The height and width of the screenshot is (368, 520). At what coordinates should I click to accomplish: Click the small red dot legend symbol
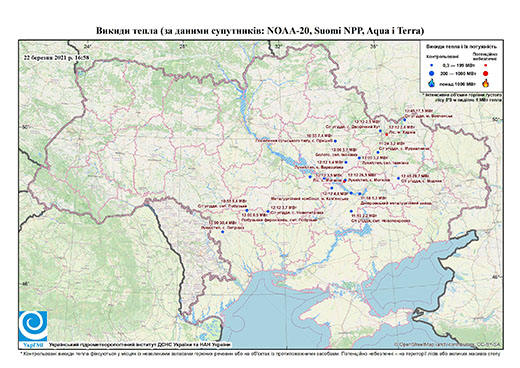click(x=486, y=66)
